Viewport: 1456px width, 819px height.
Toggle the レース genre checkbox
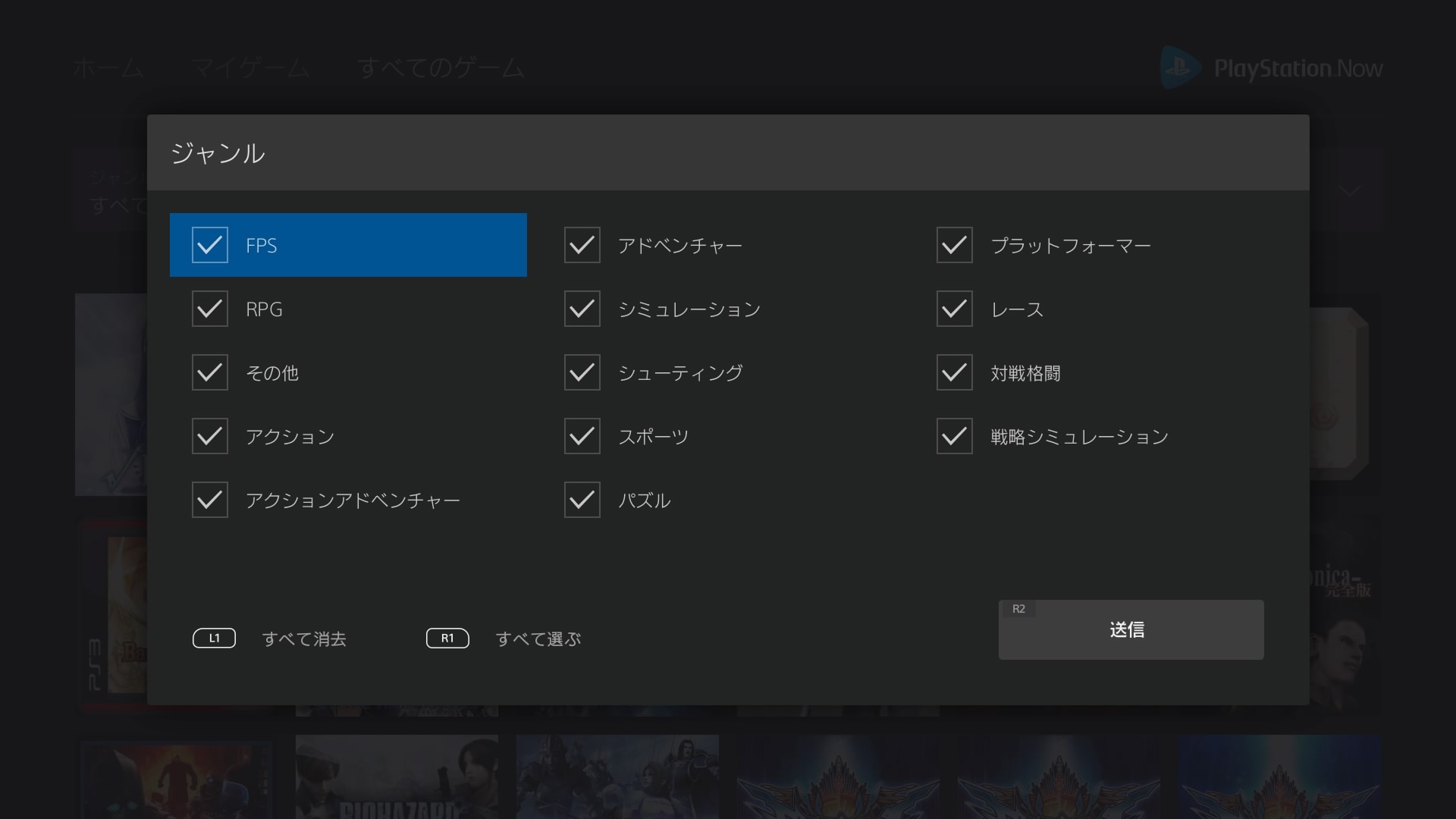954,309
